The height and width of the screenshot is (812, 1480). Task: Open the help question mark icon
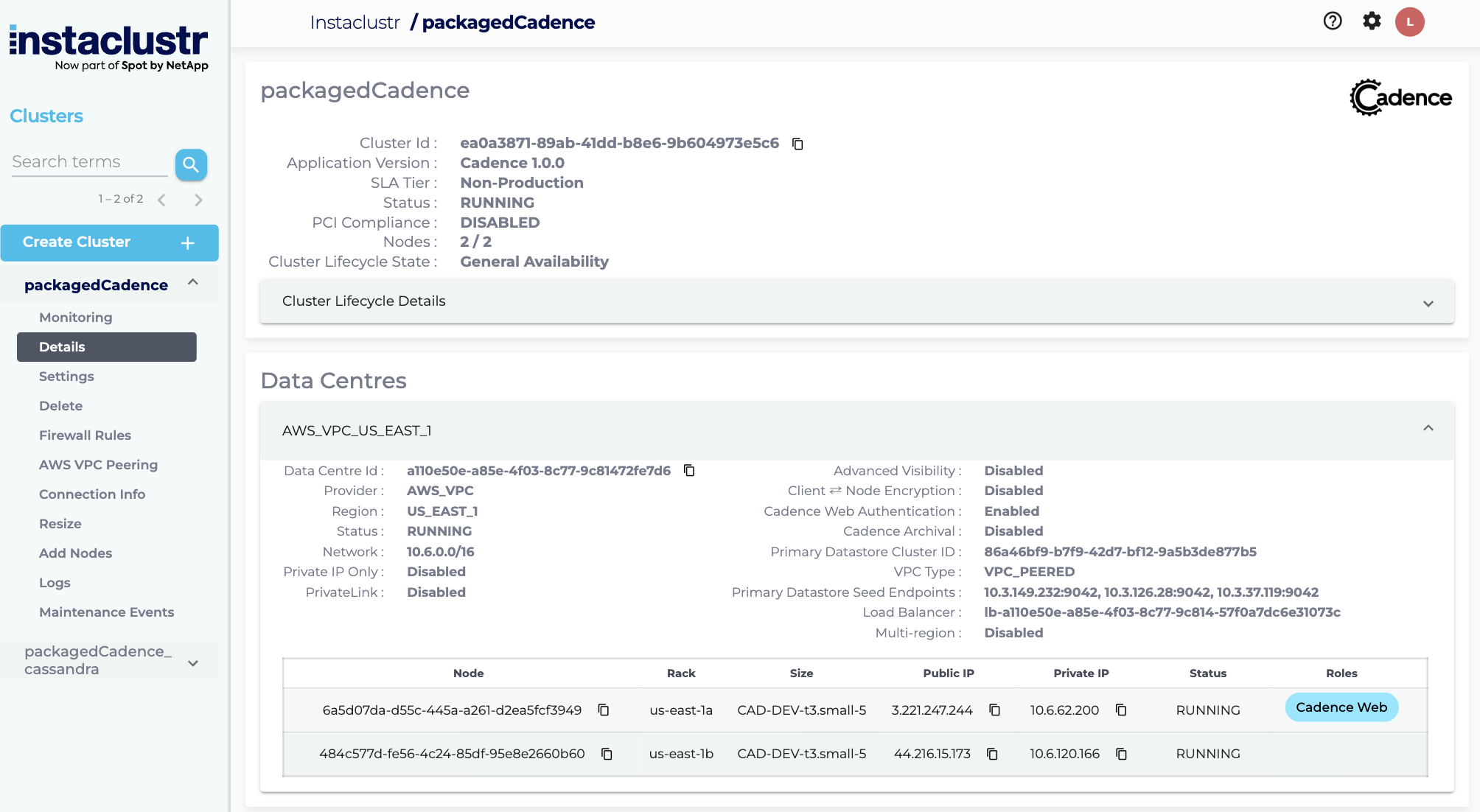click(x=1333, y=21)
